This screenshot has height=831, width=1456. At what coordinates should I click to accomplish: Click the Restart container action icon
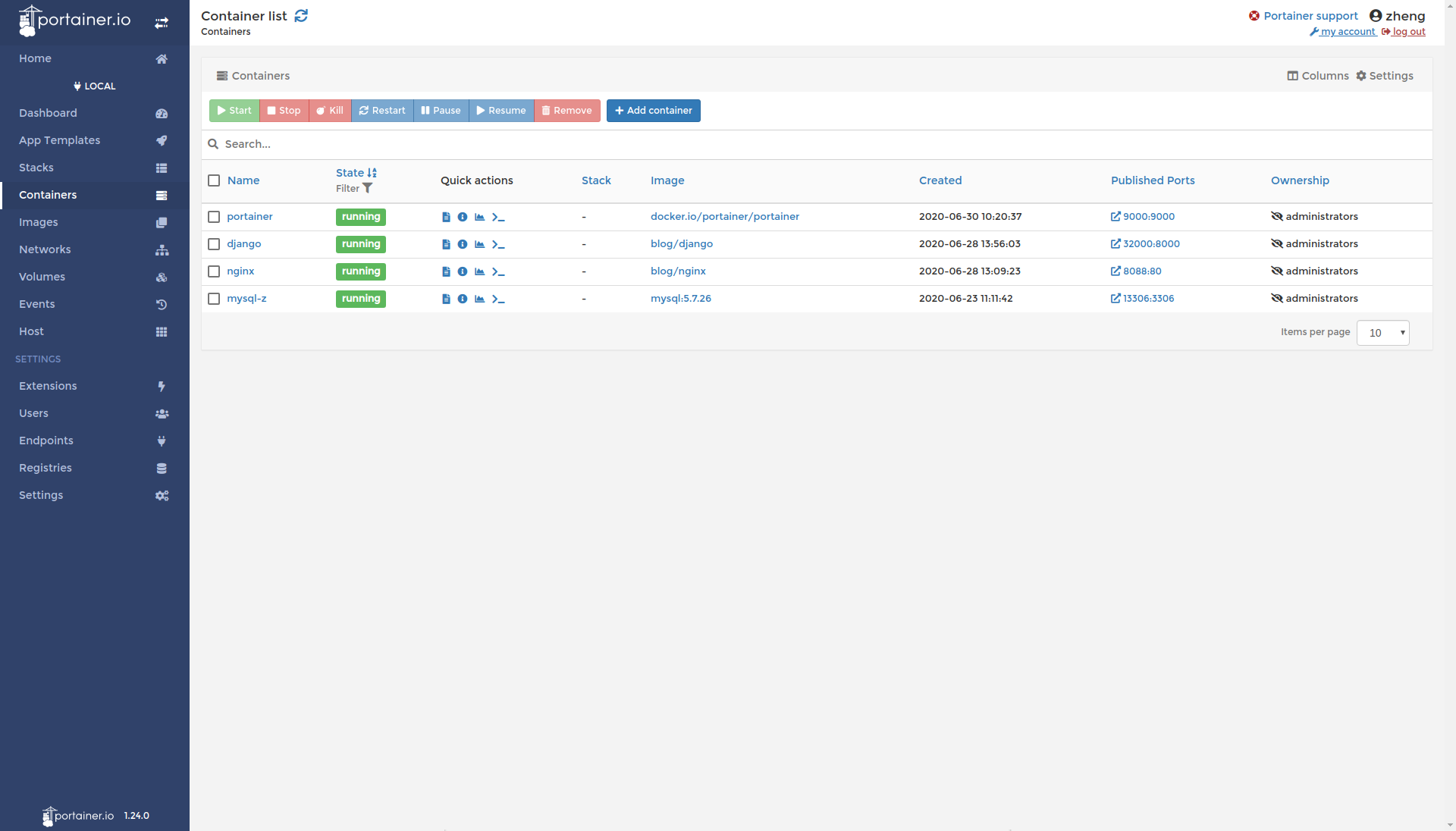[x=383, y=110]
